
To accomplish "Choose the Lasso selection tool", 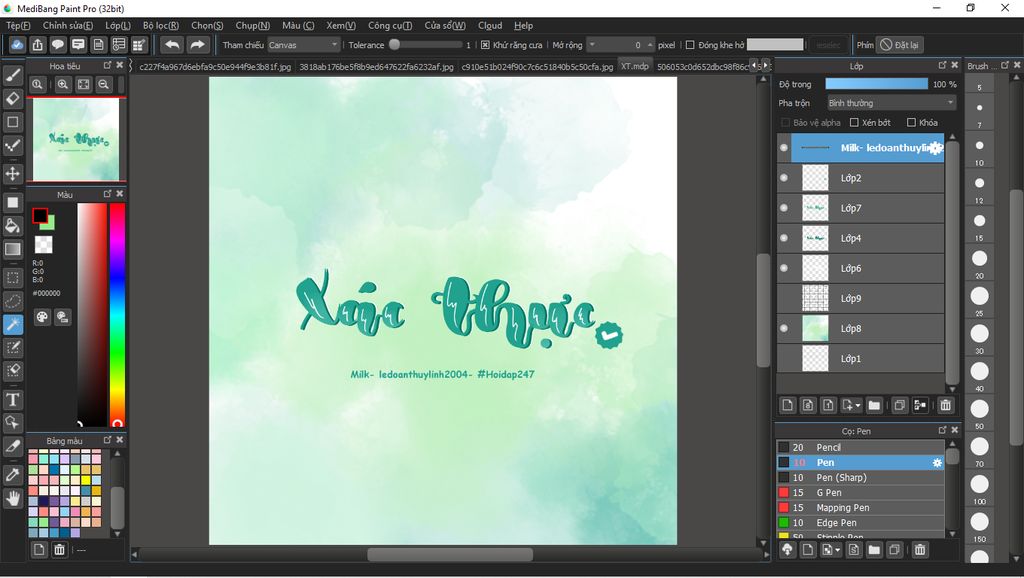I will (x=12, y=301).
